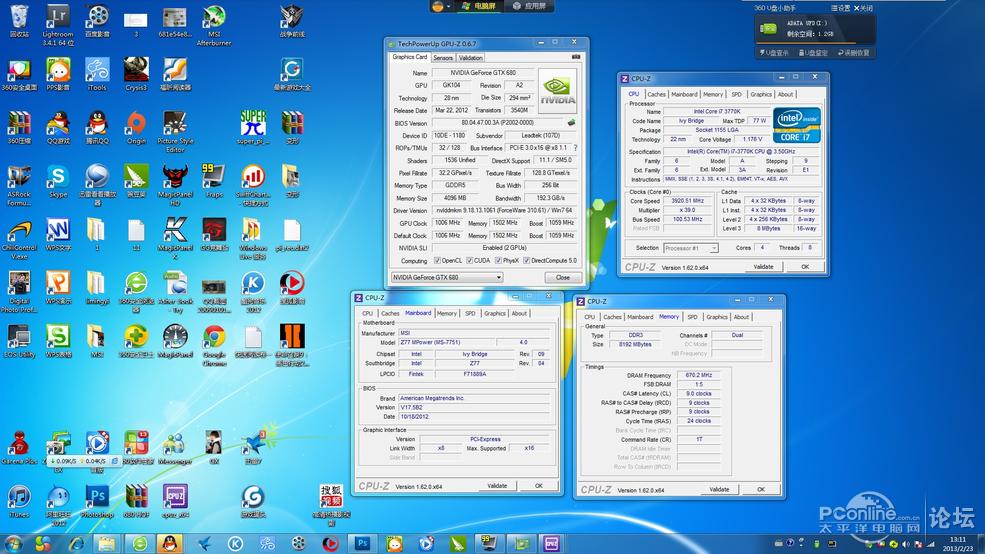Open the Caches tab in the CPU-Z processor window

click(x=656, y=94)
